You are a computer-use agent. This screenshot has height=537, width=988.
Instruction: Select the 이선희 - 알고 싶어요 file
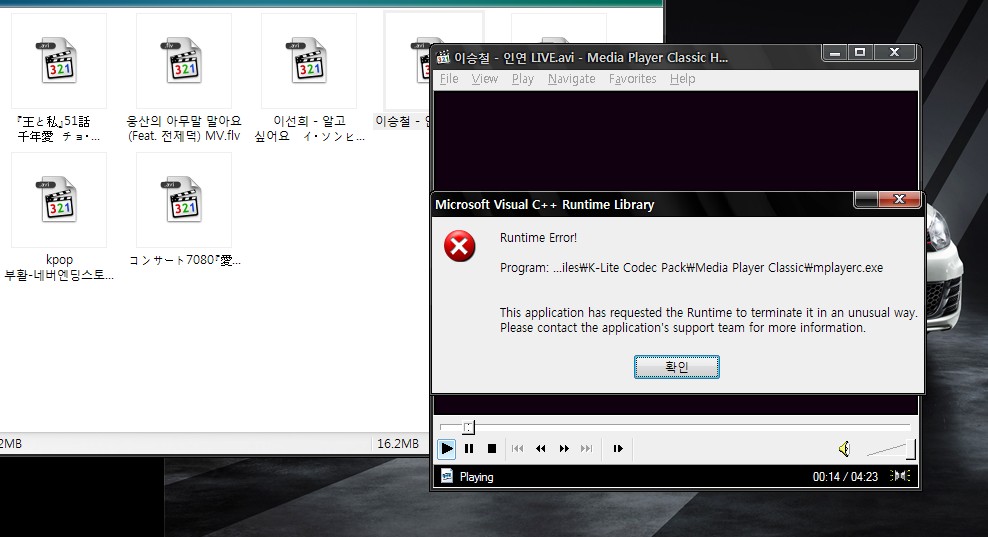tap(309, 61)
